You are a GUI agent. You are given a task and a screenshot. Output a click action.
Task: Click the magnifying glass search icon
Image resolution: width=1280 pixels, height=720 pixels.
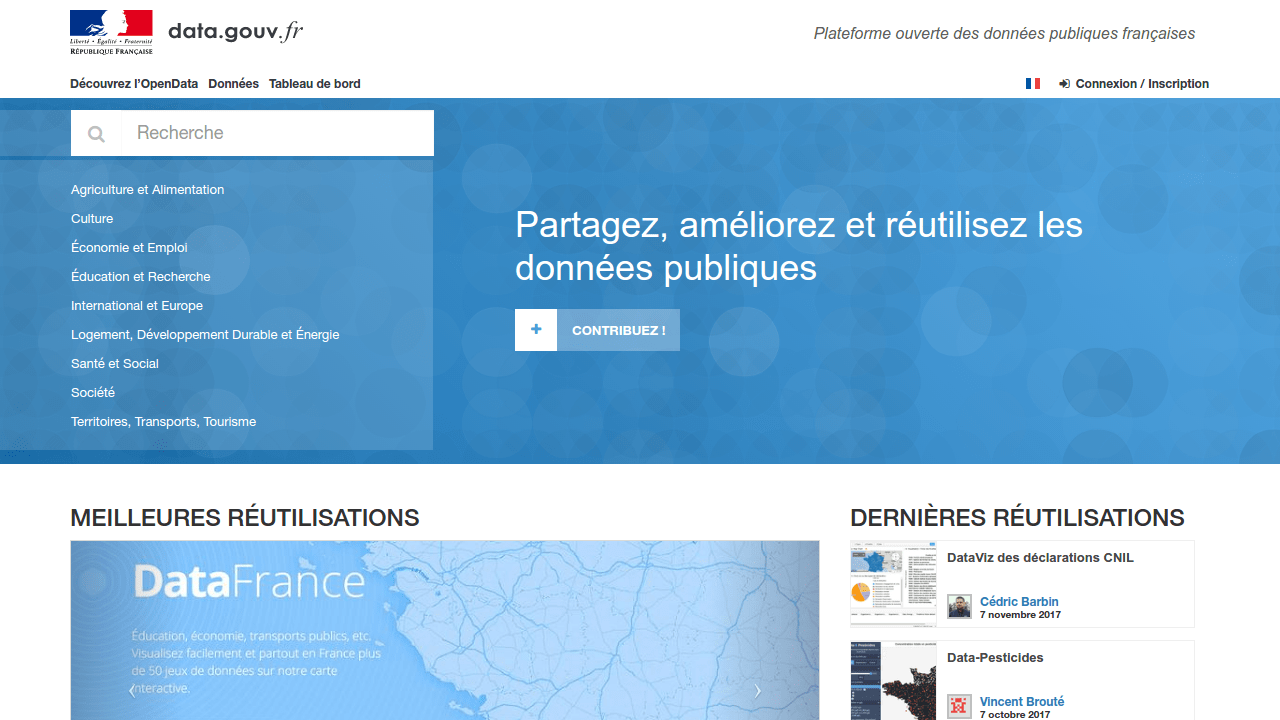point(96,133)
